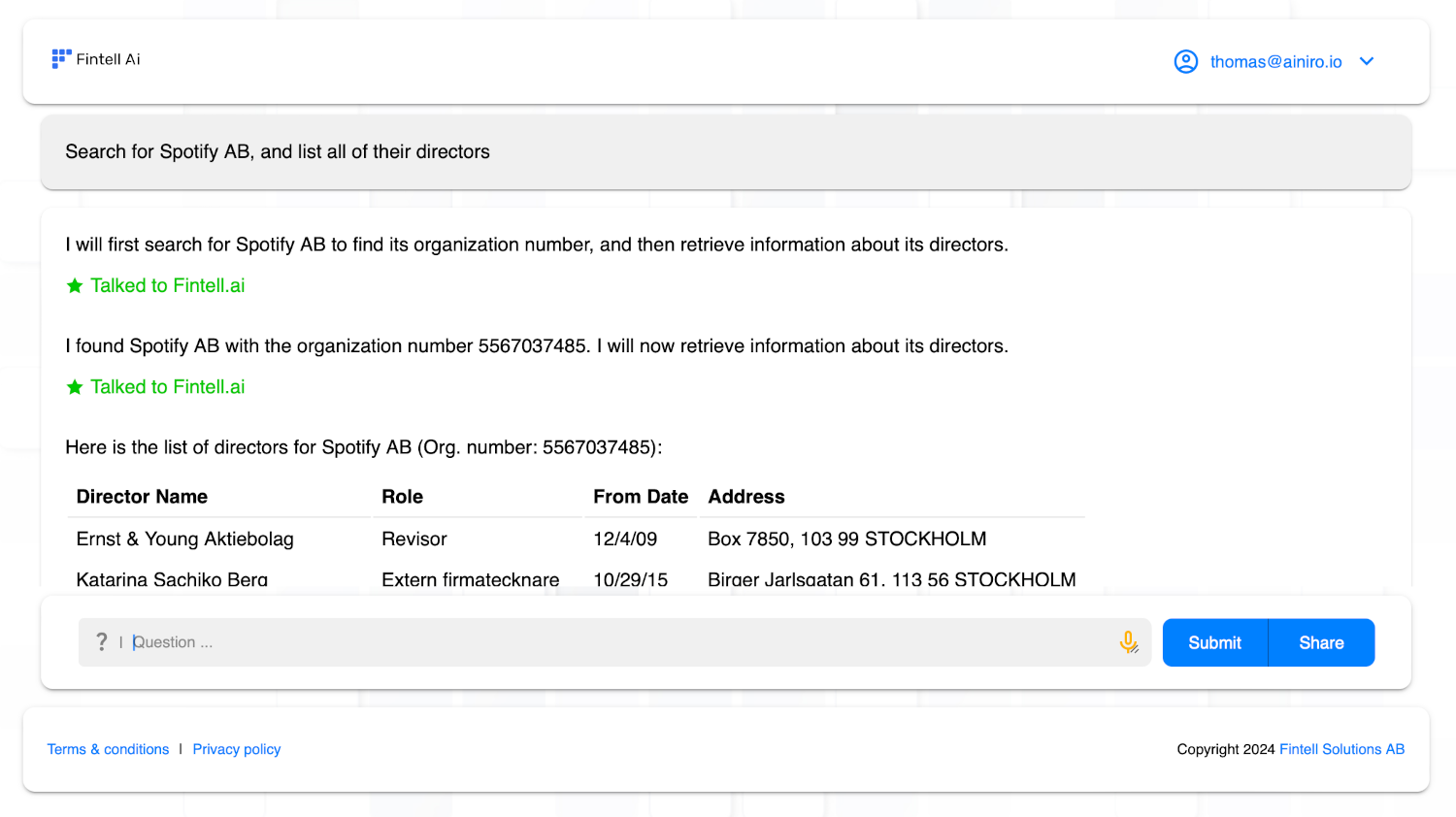
Task: Click the user profile avatar icon
Action: 1185,61
